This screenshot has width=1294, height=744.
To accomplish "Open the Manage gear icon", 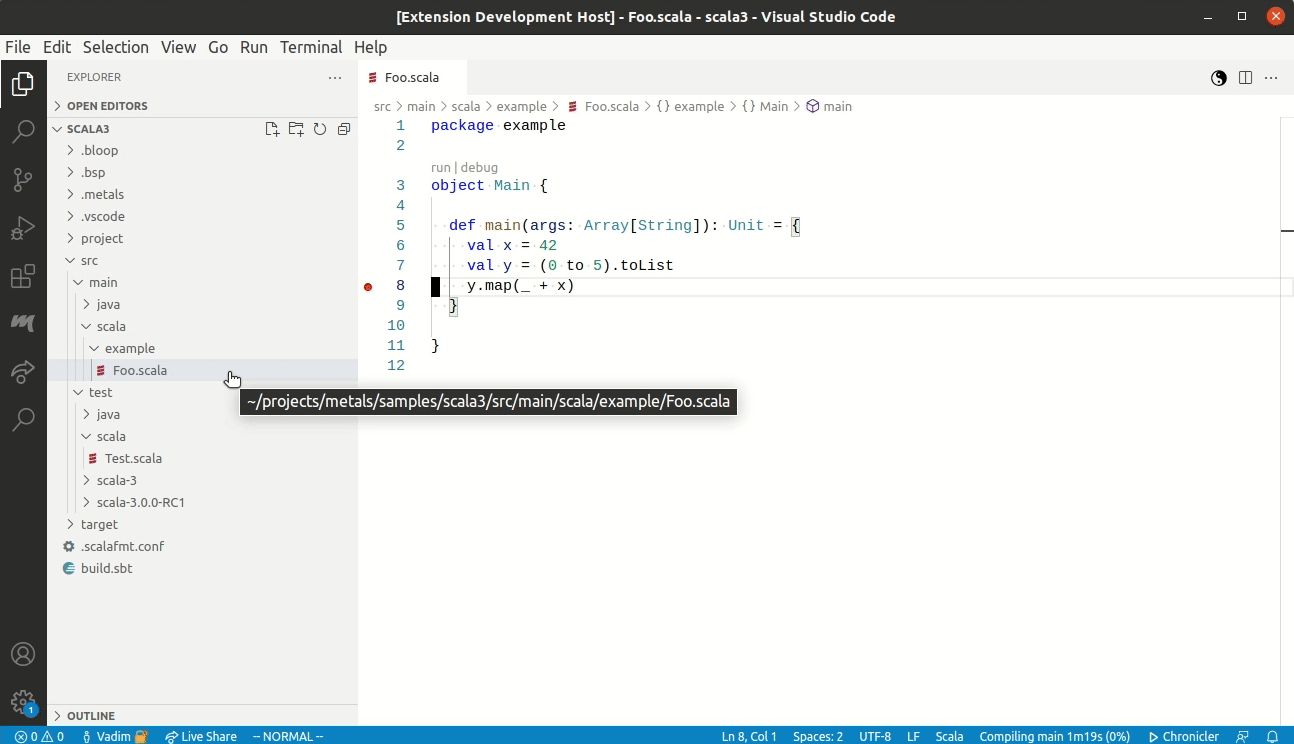I will (x=23, y=702).
